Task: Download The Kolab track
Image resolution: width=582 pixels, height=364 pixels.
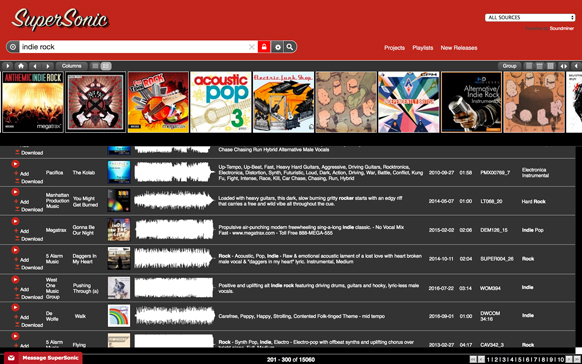Action: (29, 181)
